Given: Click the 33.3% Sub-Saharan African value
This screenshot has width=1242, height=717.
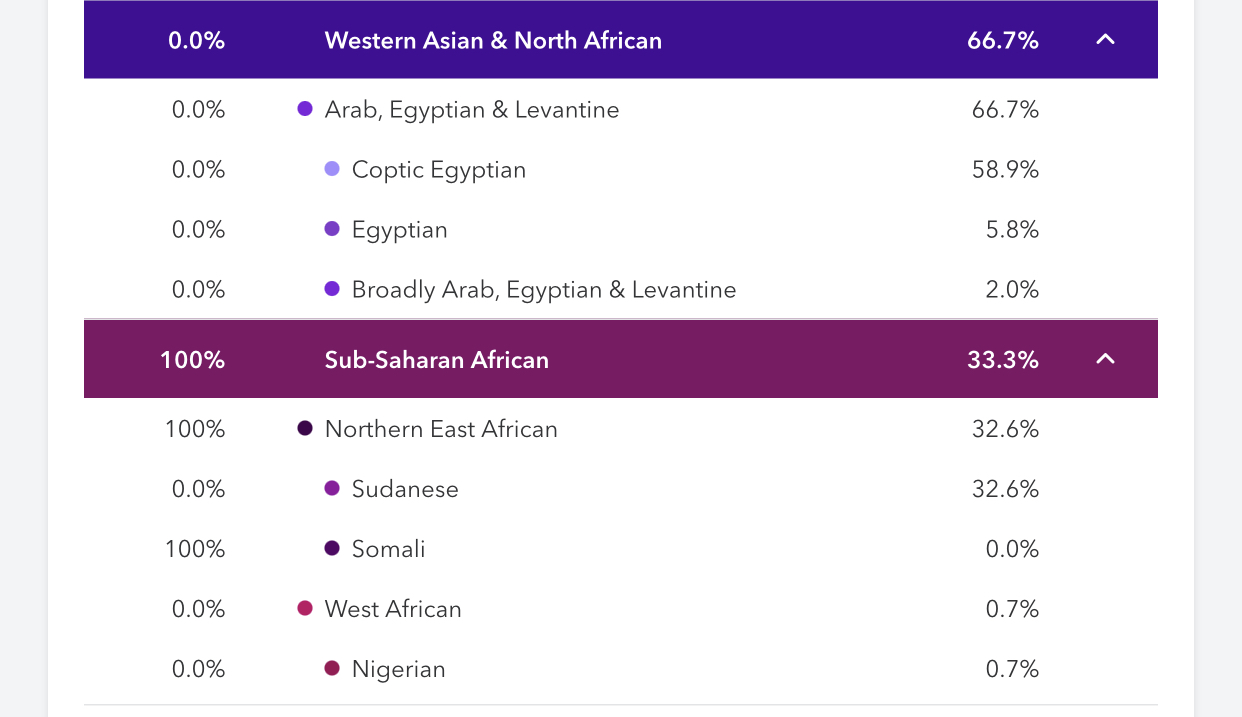Looking at the screenshot, I should [x=1002, y=360].
